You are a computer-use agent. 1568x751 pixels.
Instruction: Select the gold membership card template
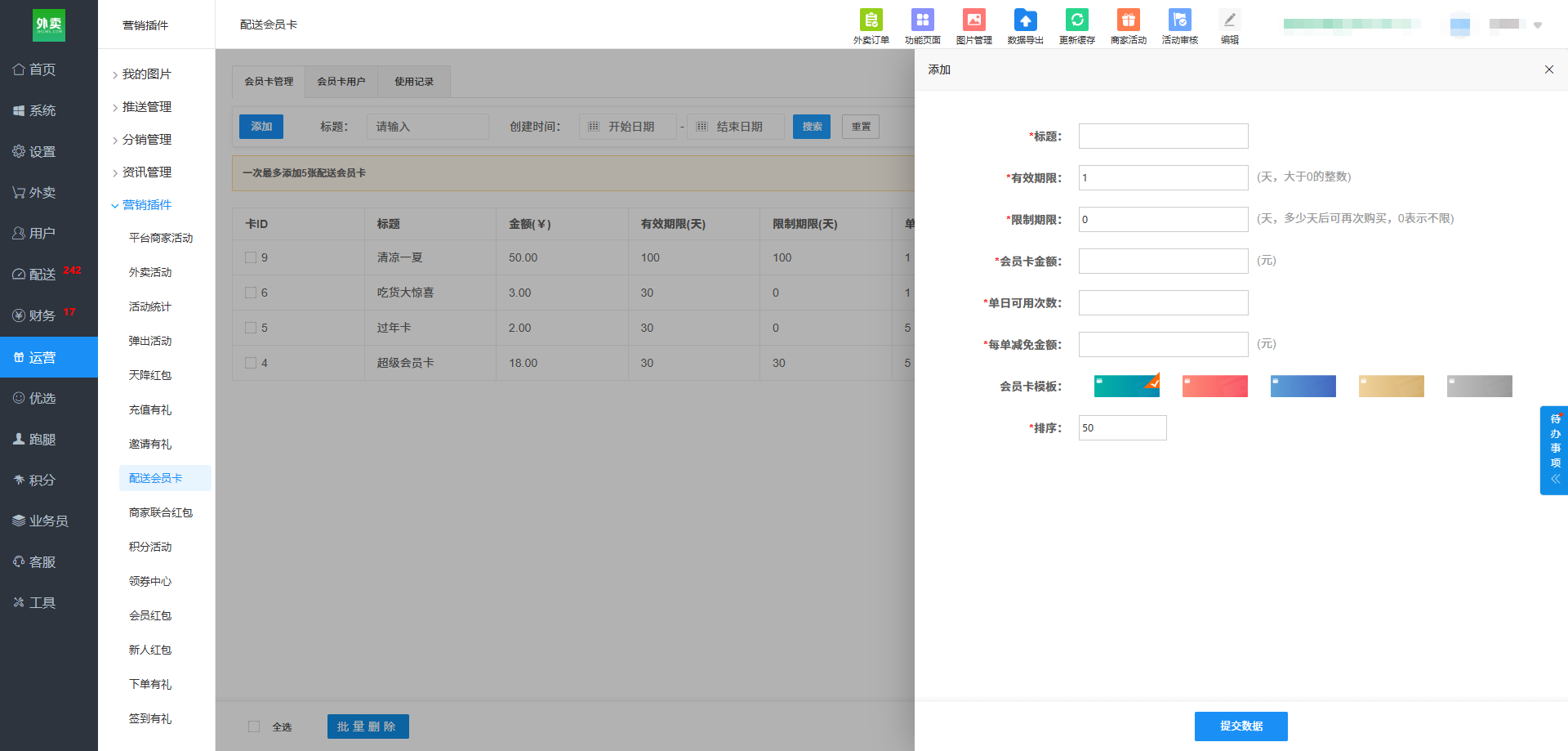(x=1392, y=387)
